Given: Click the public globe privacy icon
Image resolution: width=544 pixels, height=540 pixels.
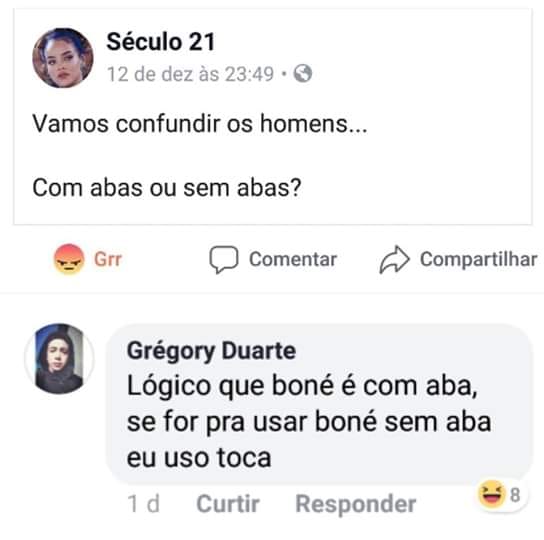Looking at the screenshot, I should pyautogui.click(x=303, y=74).
